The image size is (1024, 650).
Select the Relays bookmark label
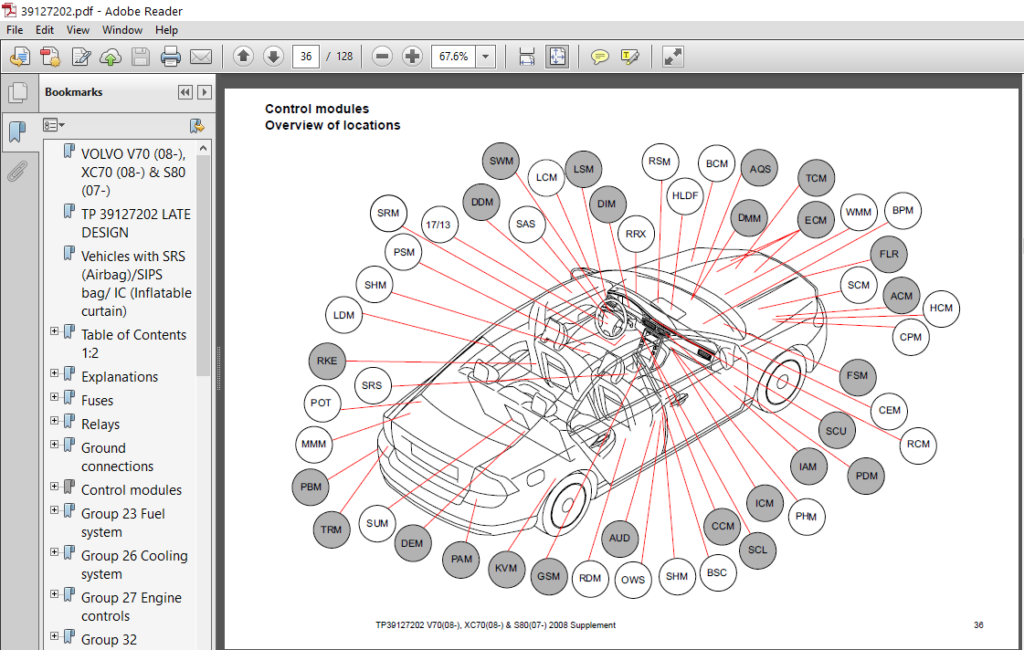point(101,424)
